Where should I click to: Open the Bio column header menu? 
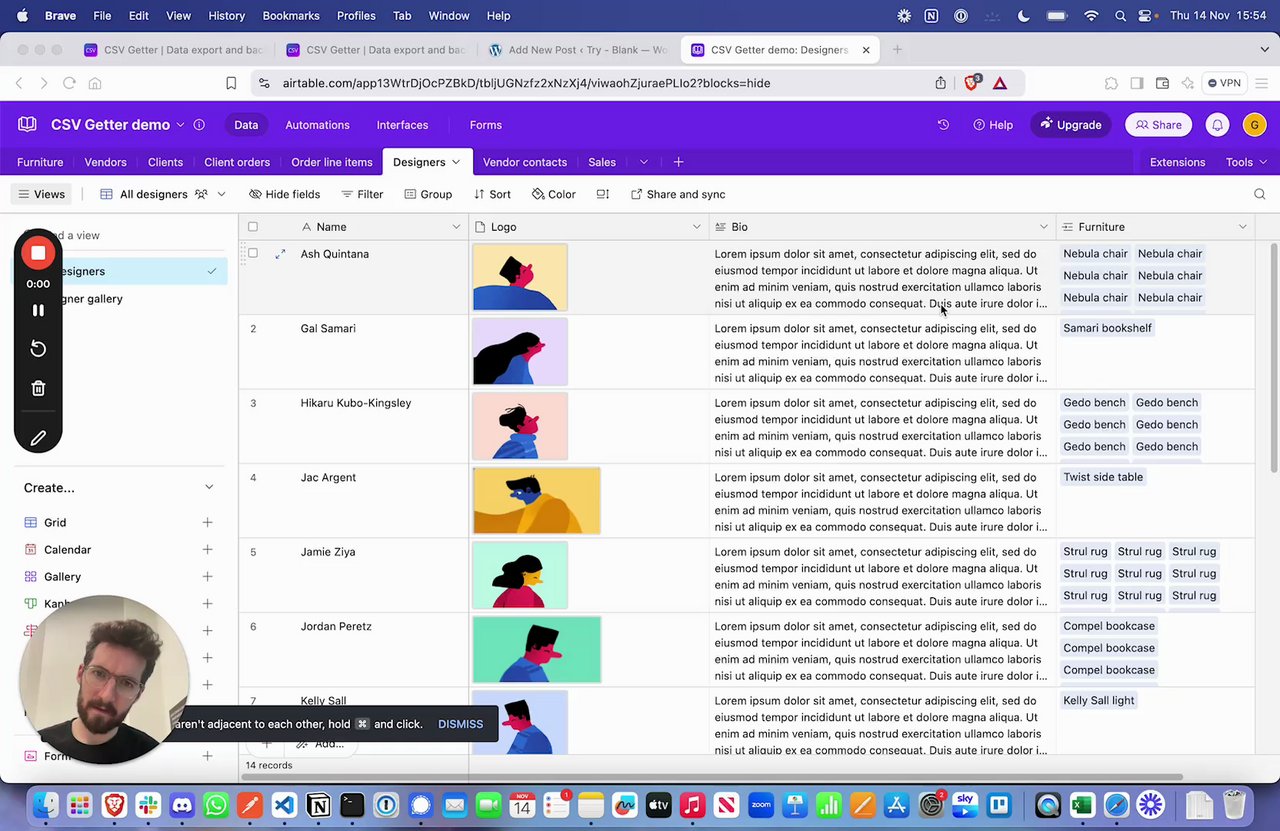tap(1043, 227)
